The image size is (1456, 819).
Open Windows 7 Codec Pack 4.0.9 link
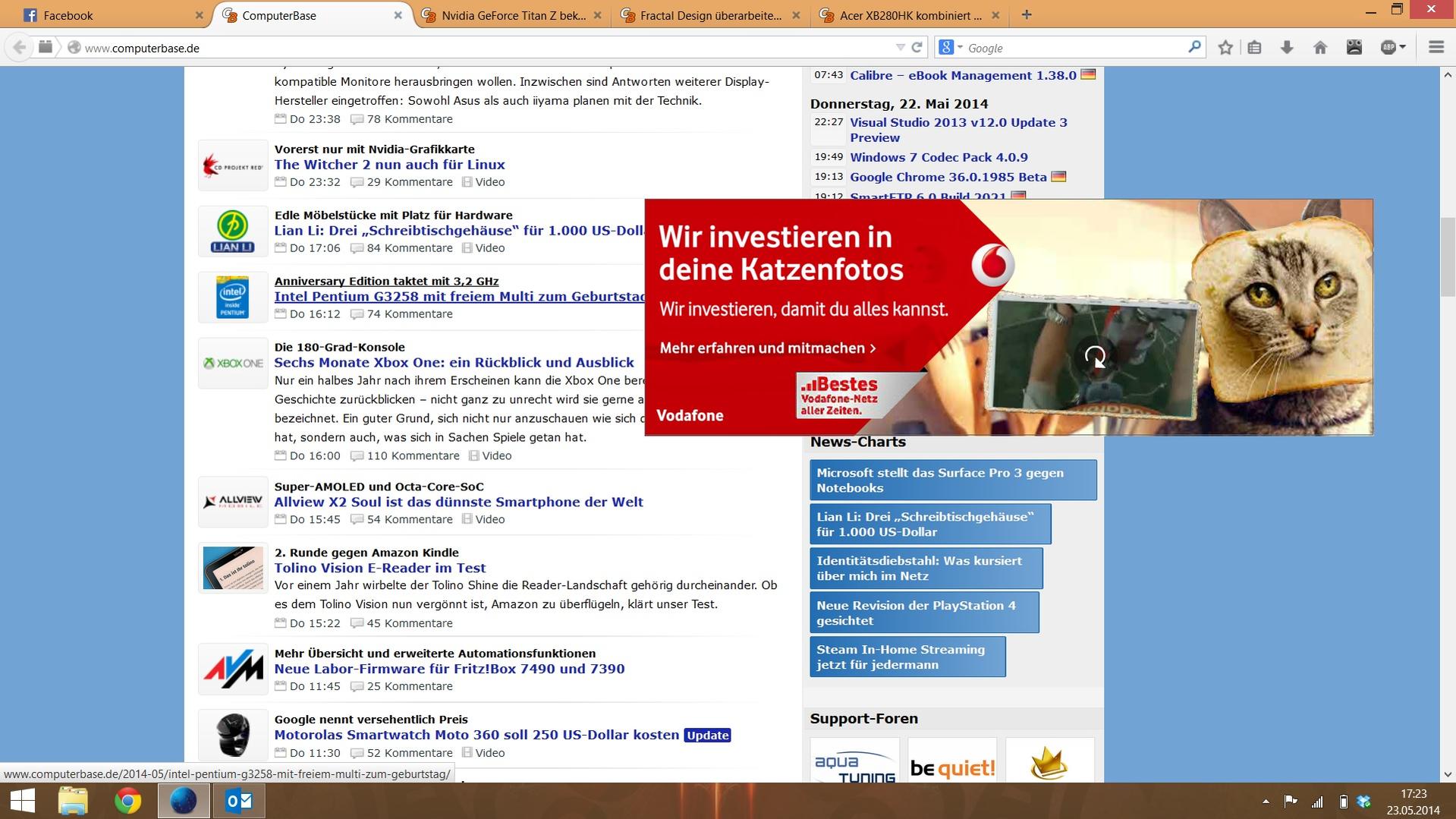point(939,157)
